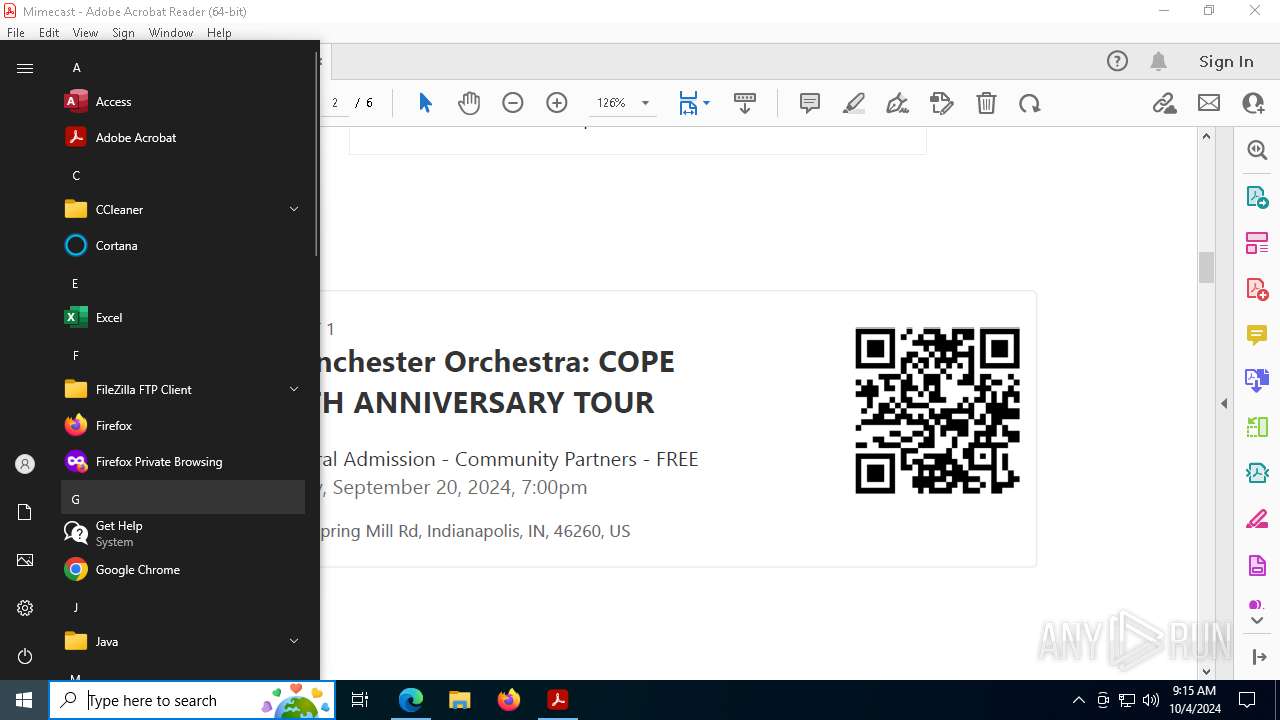
Task: Open Acrobat Help question mark
Action: click(1117, 61)
